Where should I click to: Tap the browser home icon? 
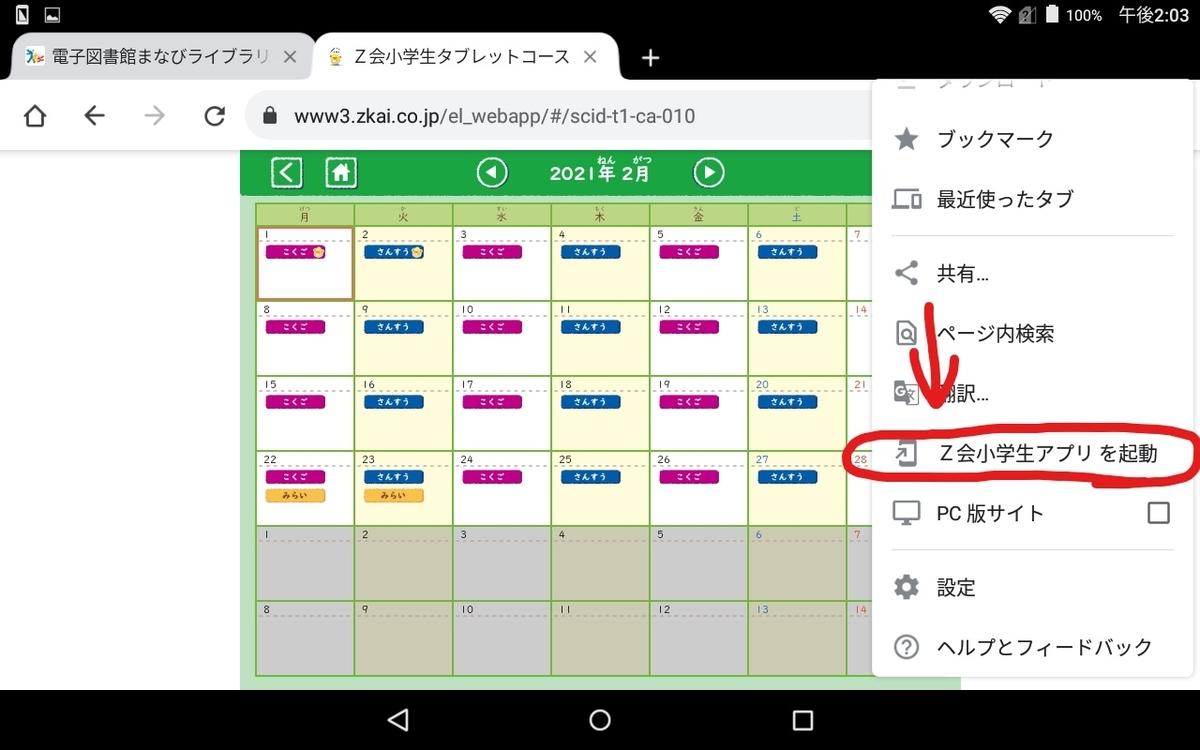pos(35,116)
